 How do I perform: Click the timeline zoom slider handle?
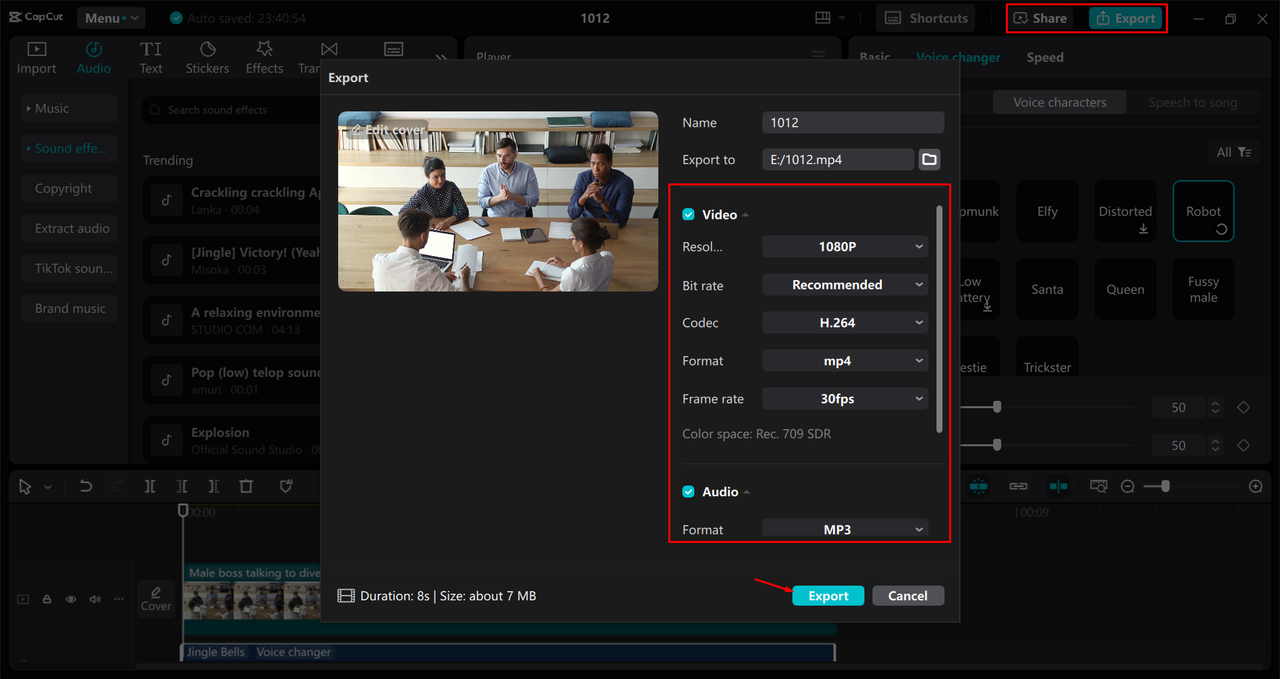(x=1165, y=486)
